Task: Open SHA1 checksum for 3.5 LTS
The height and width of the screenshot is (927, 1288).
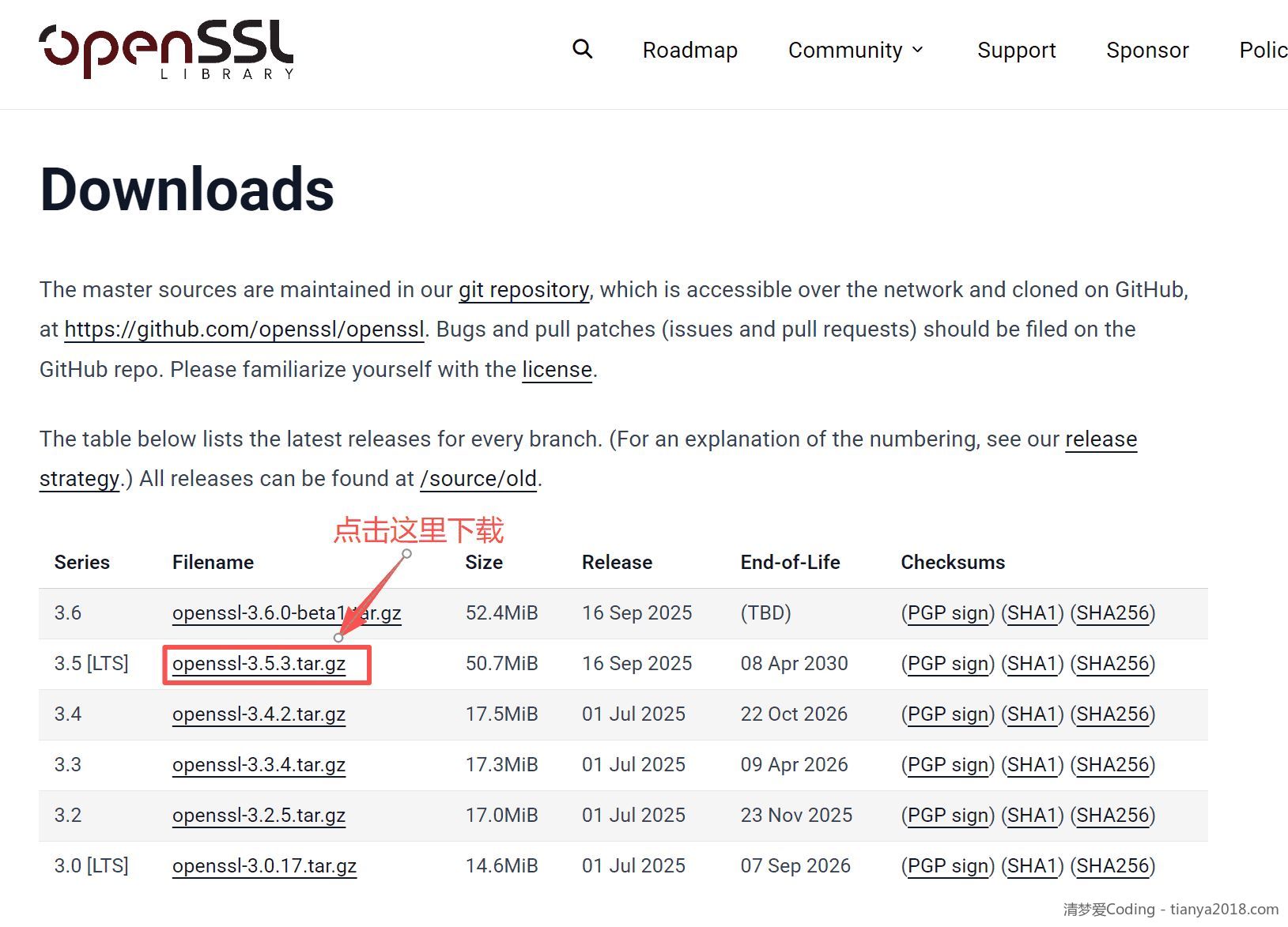Action: point(1032,664)
